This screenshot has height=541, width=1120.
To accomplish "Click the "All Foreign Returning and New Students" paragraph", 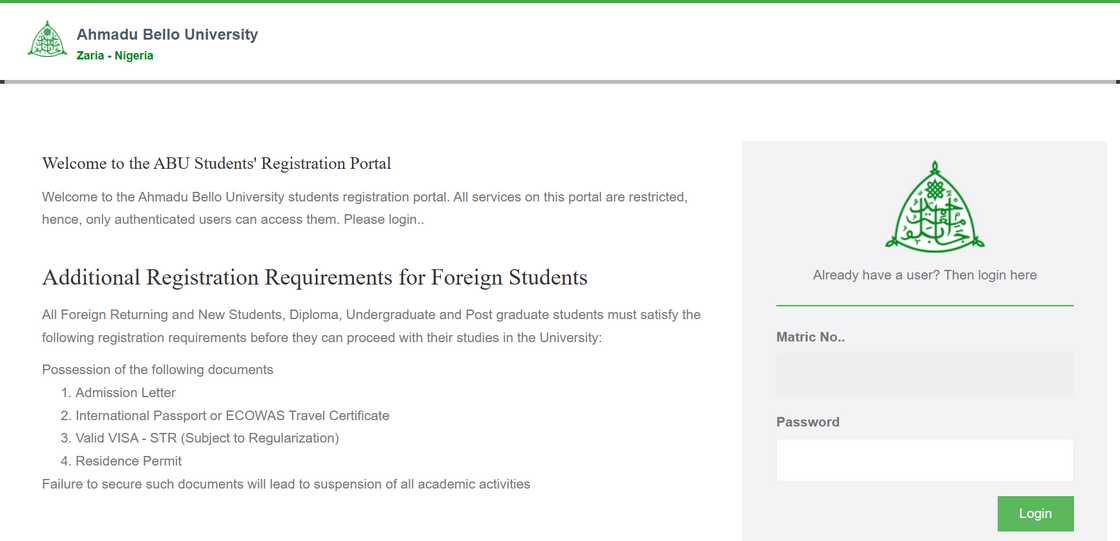I will click(371, 326).
